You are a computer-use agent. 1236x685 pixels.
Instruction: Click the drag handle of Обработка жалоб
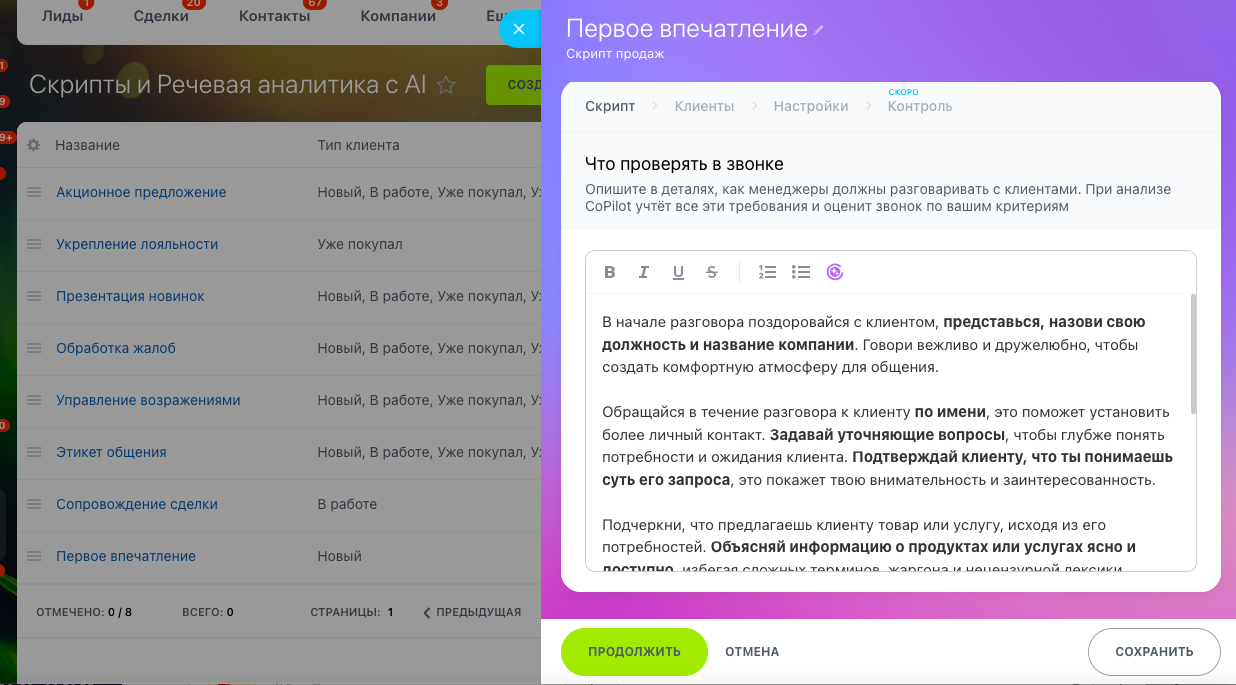[x=34, y=348]
